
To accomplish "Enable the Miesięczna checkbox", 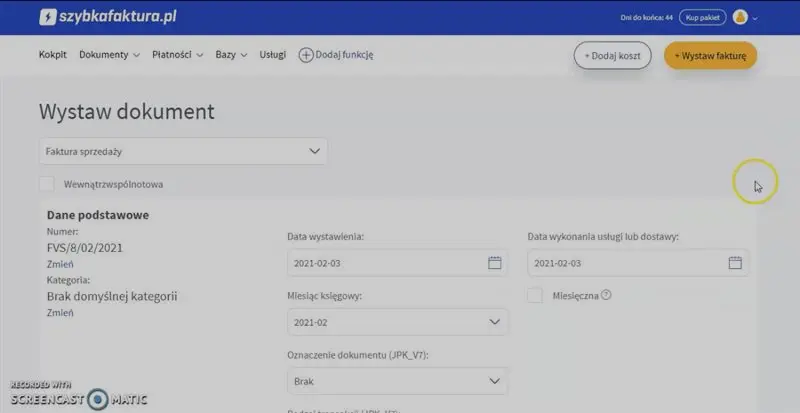I will 535,295.
